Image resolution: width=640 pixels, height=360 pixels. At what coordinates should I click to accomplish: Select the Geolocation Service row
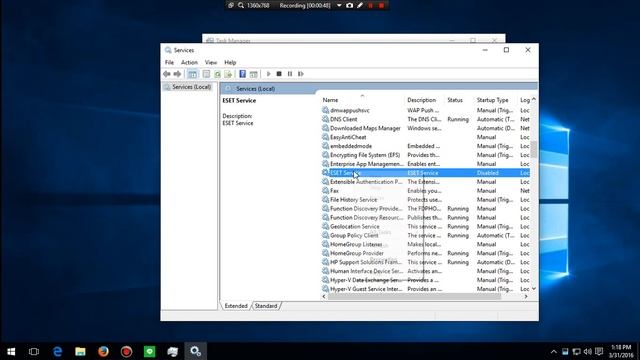tap(425, 227)
